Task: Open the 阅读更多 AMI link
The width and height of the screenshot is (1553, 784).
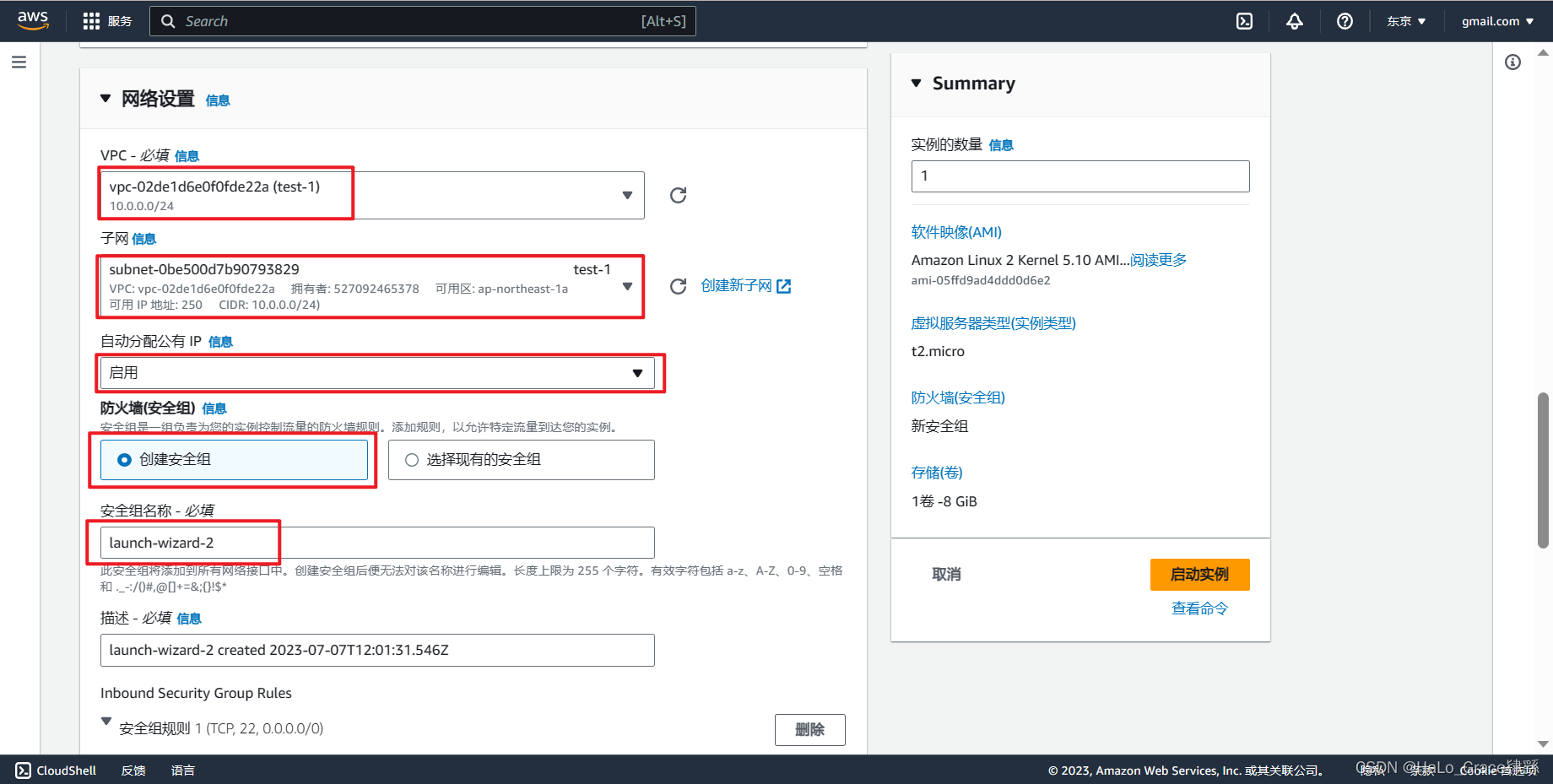Action: [1159, 260]
